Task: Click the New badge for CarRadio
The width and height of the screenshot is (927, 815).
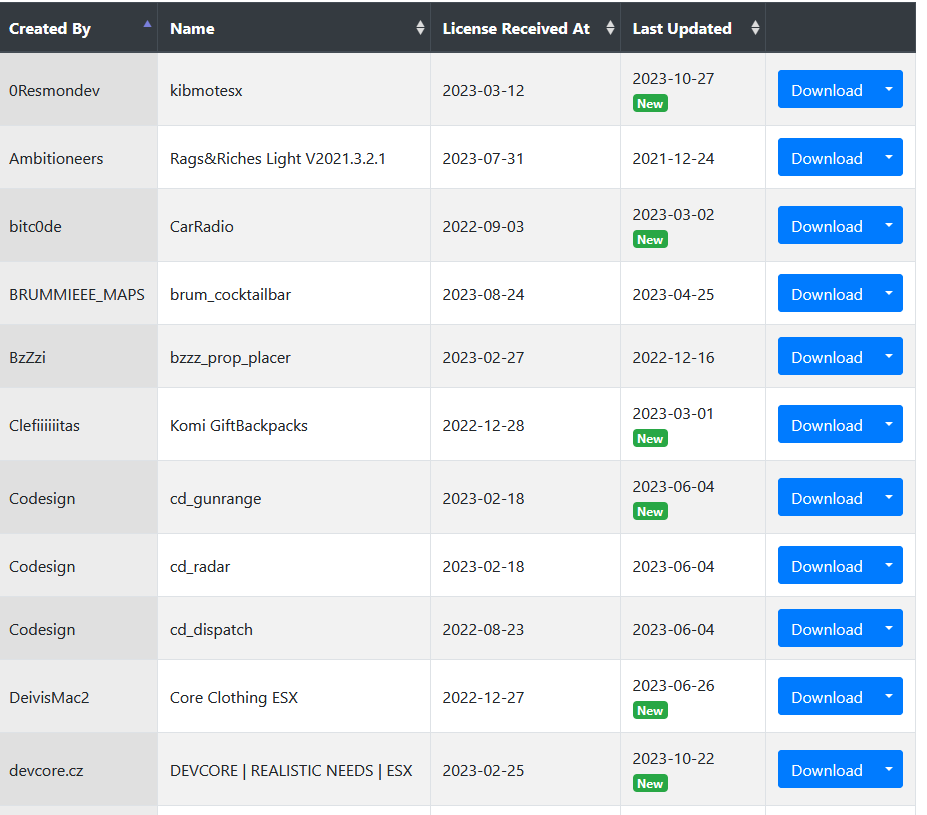Action: pyautogui.click(x=650, y=239)
